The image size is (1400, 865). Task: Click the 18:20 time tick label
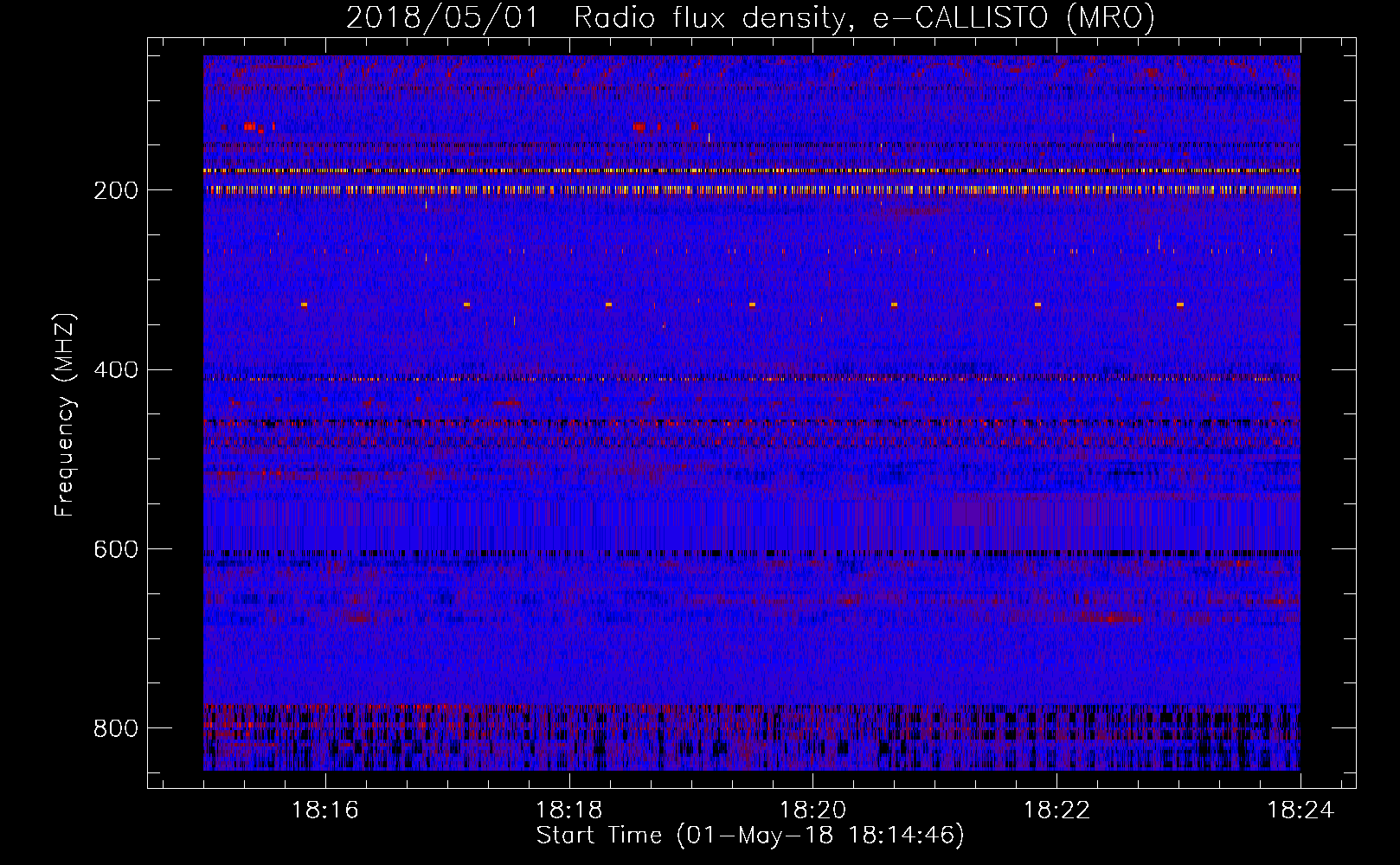[813, 811]
